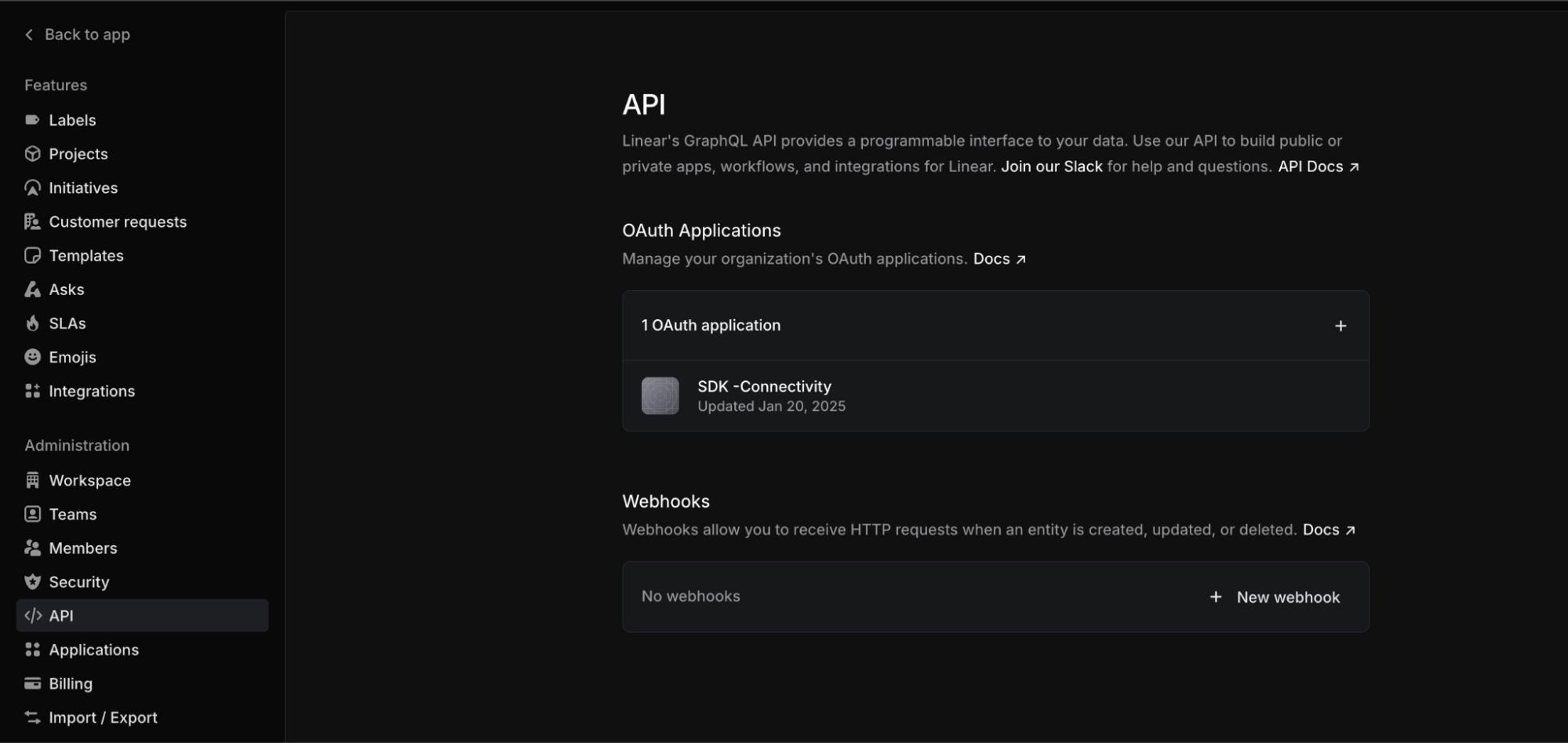Viewport: 1568px width, 743px height.
Task: Open Initiatives via its sidebar icon
Action: (x=32, y=188)
